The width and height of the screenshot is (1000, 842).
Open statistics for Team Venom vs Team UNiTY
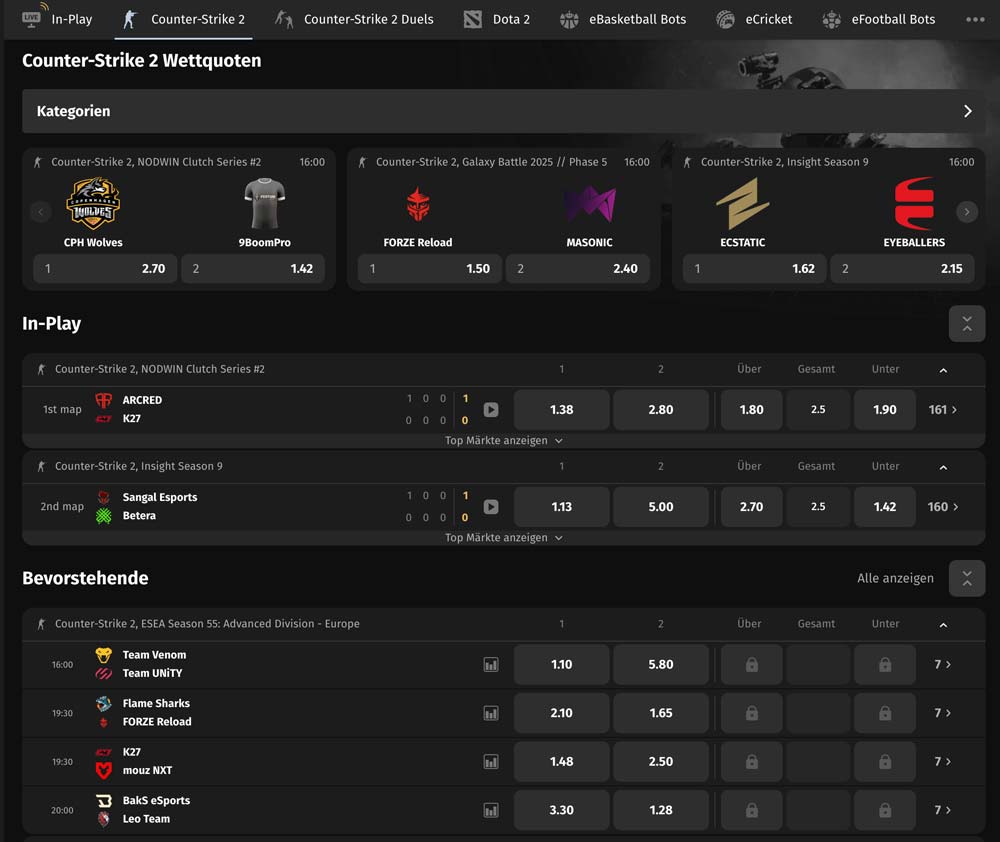(491, 663)
